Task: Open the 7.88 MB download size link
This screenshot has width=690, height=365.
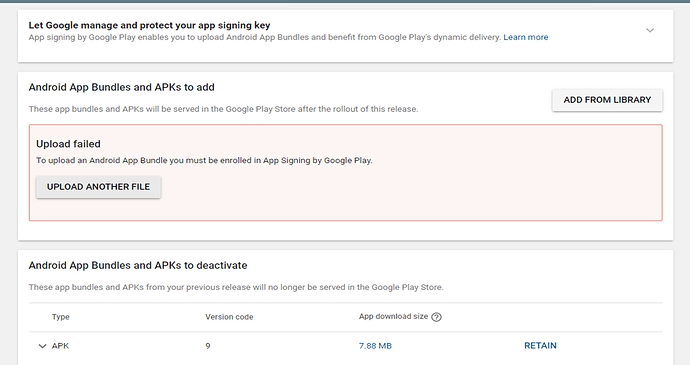Action: click(x=375, y=346)
